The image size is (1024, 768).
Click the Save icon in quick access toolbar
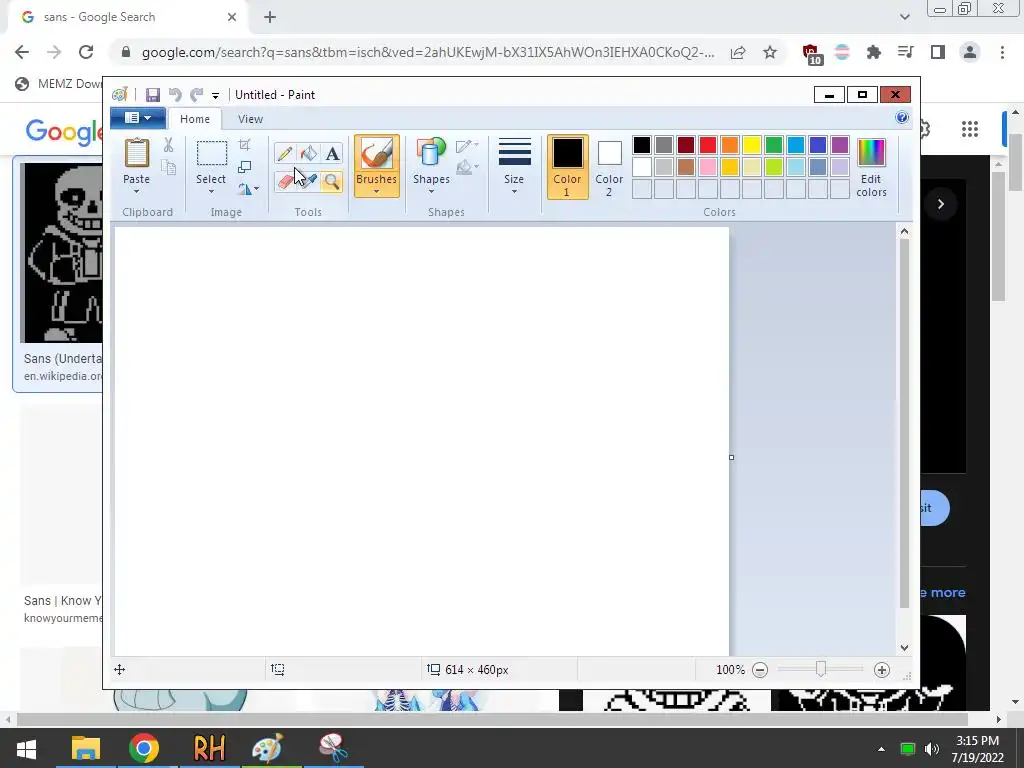click(153, 95)
